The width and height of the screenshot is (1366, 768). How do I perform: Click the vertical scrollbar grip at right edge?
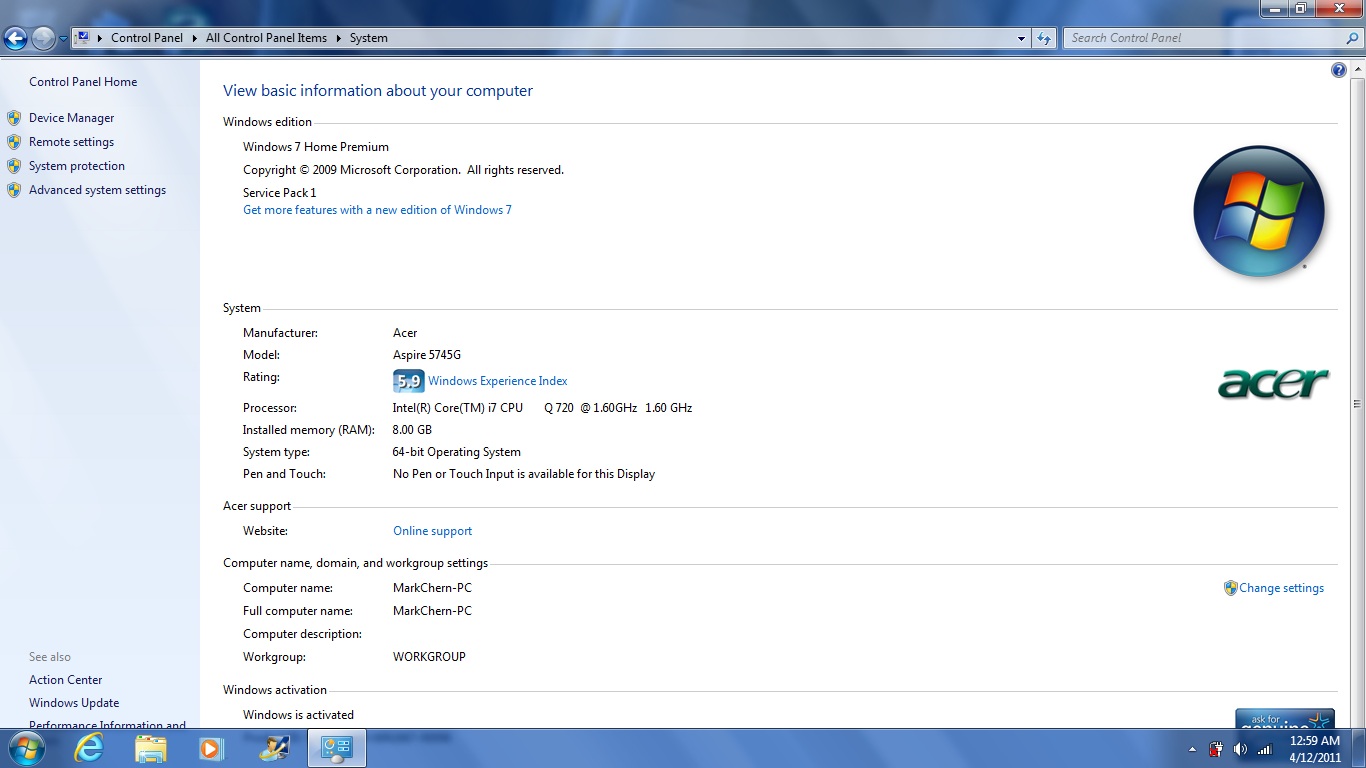click(1357, 404)
